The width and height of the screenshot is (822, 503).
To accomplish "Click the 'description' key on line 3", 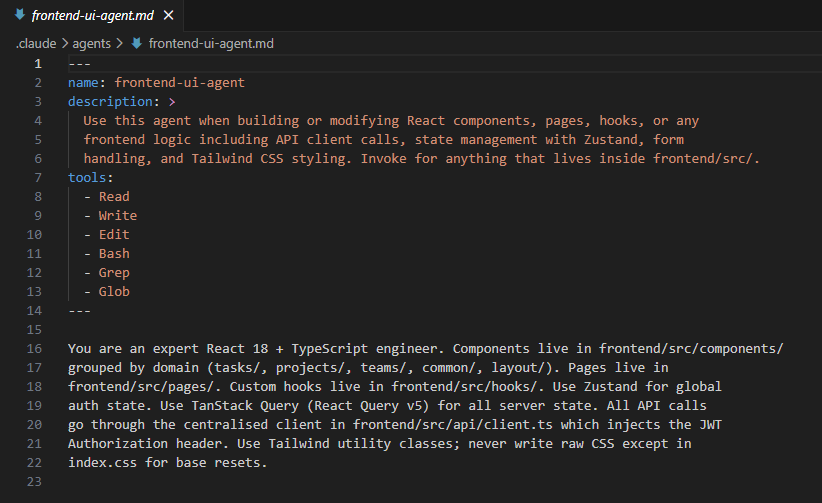I will coord(110,102).
